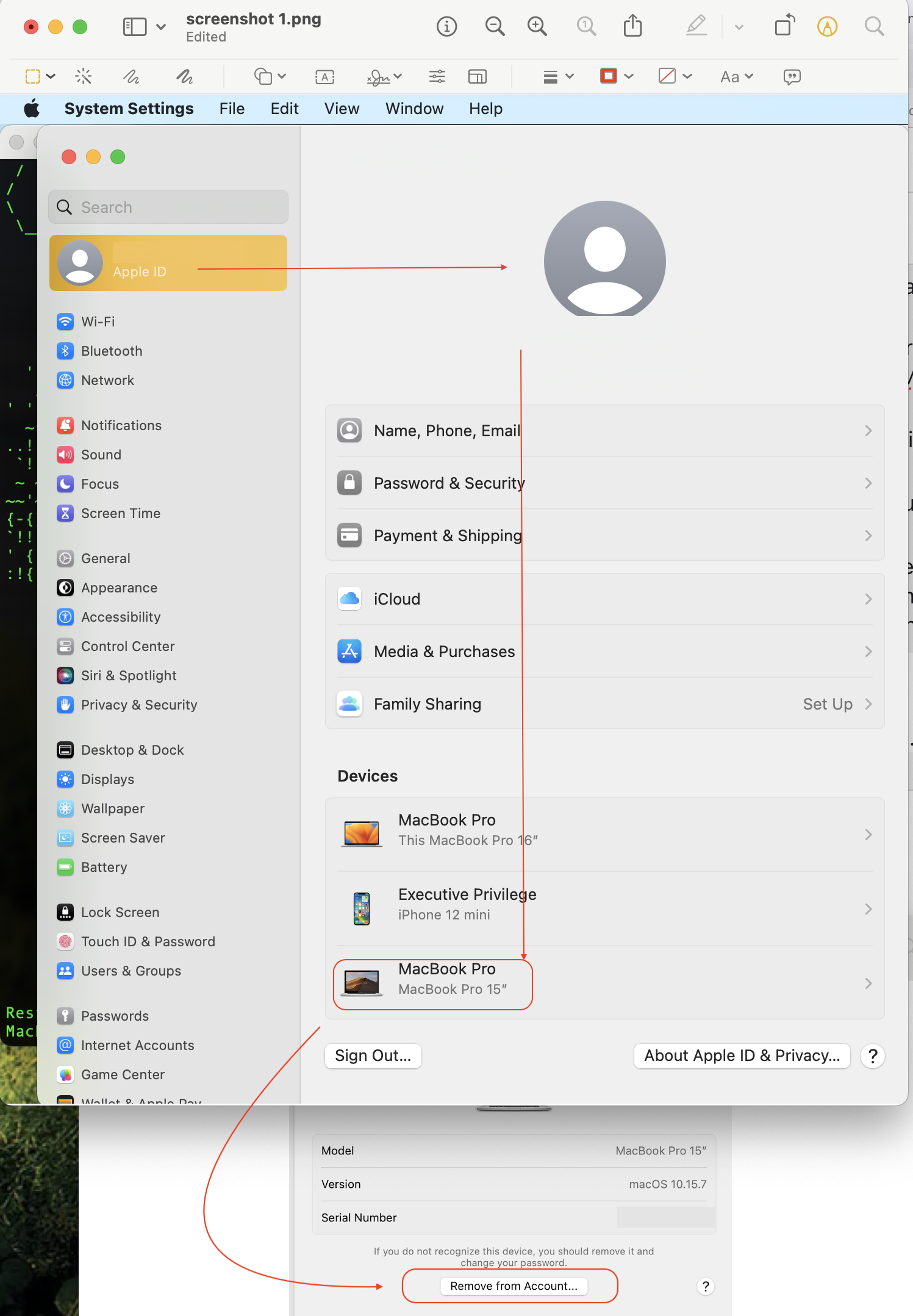Click the Preview search magnifier icon
The height and width of the screenshot is (1316, 913).
click(x=874, y=26)
